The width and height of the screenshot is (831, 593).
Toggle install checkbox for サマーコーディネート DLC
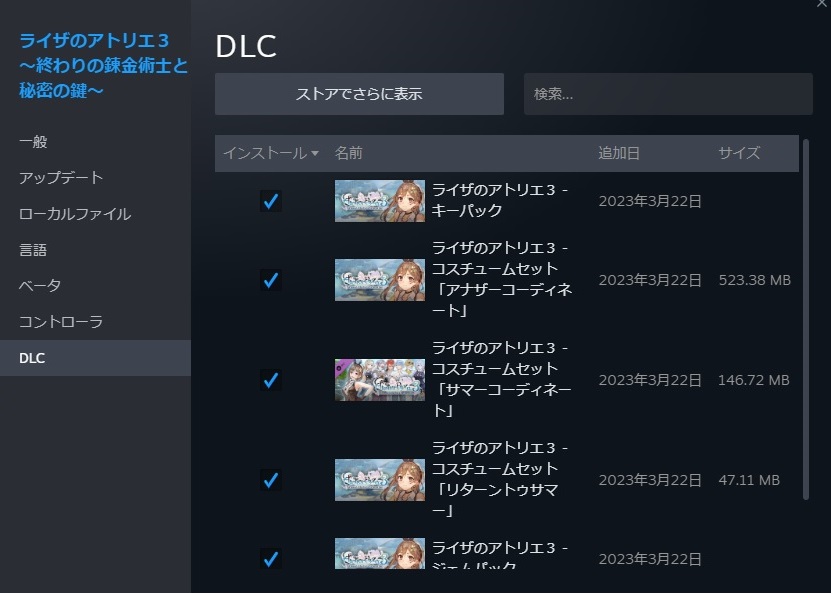(271, 380)
